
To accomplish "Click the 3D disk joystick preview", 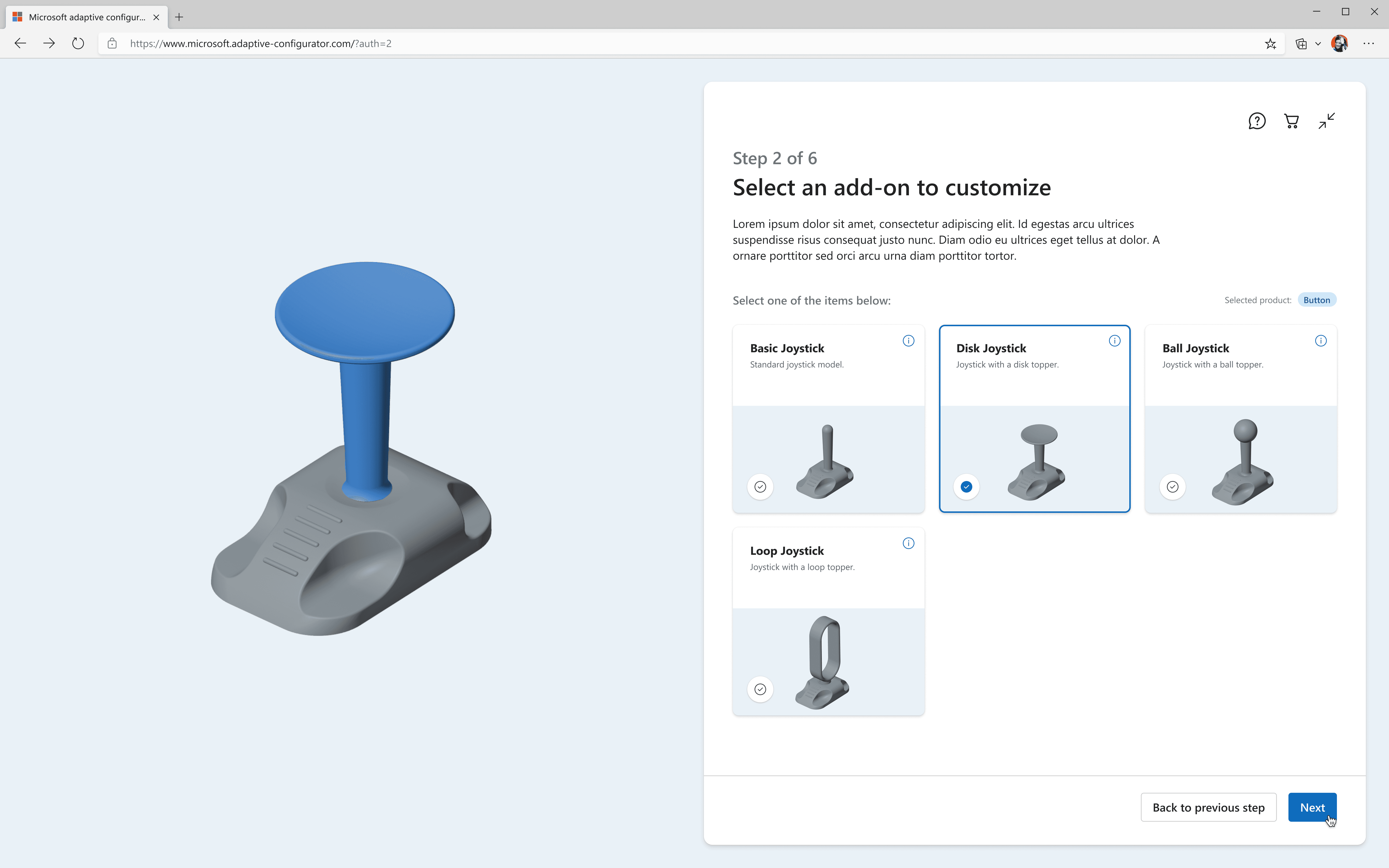I will tap(351, 449).
